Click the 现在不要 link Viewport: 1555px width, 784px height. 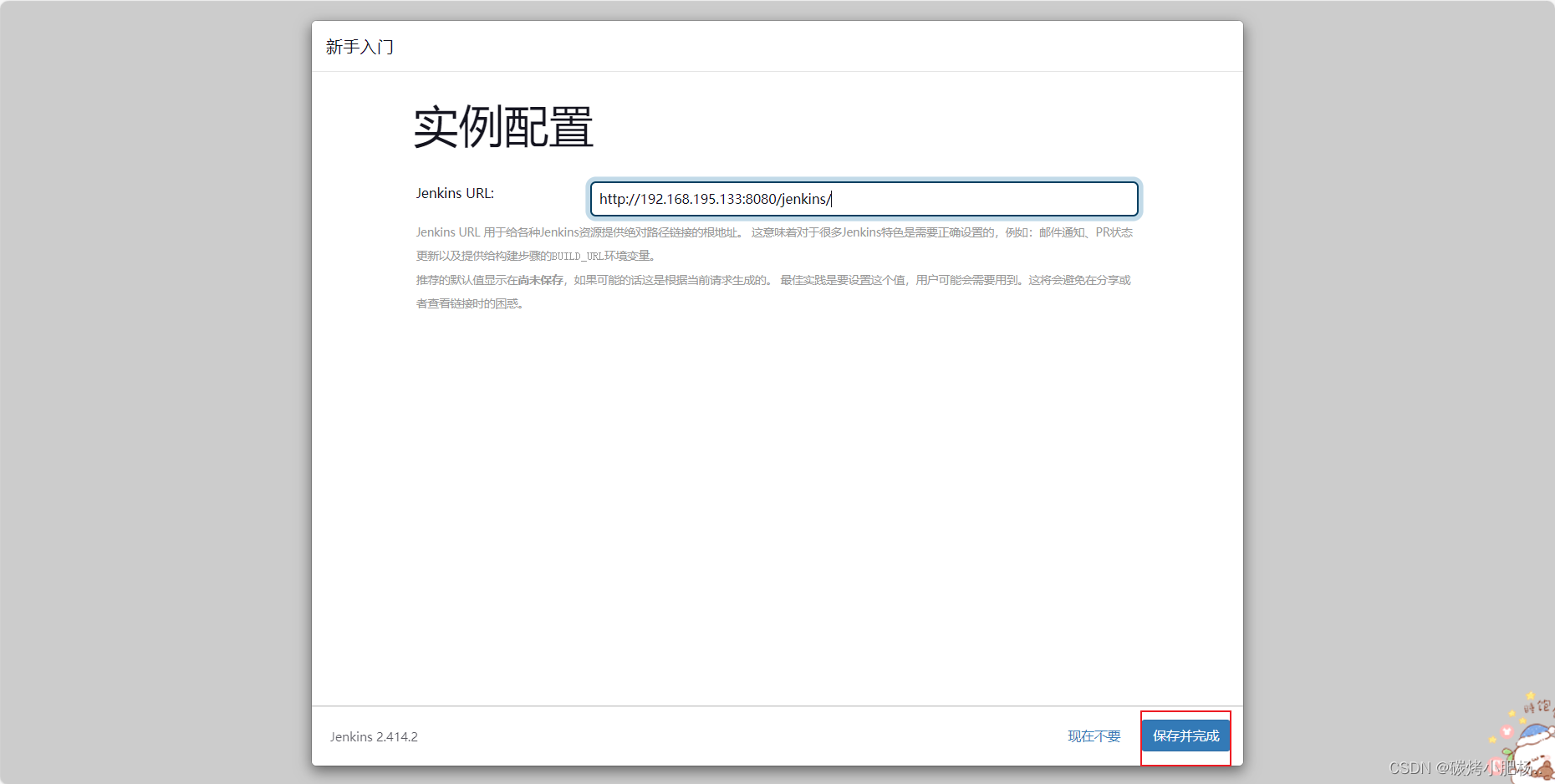pyautogui.click(x=1094, y=736)
